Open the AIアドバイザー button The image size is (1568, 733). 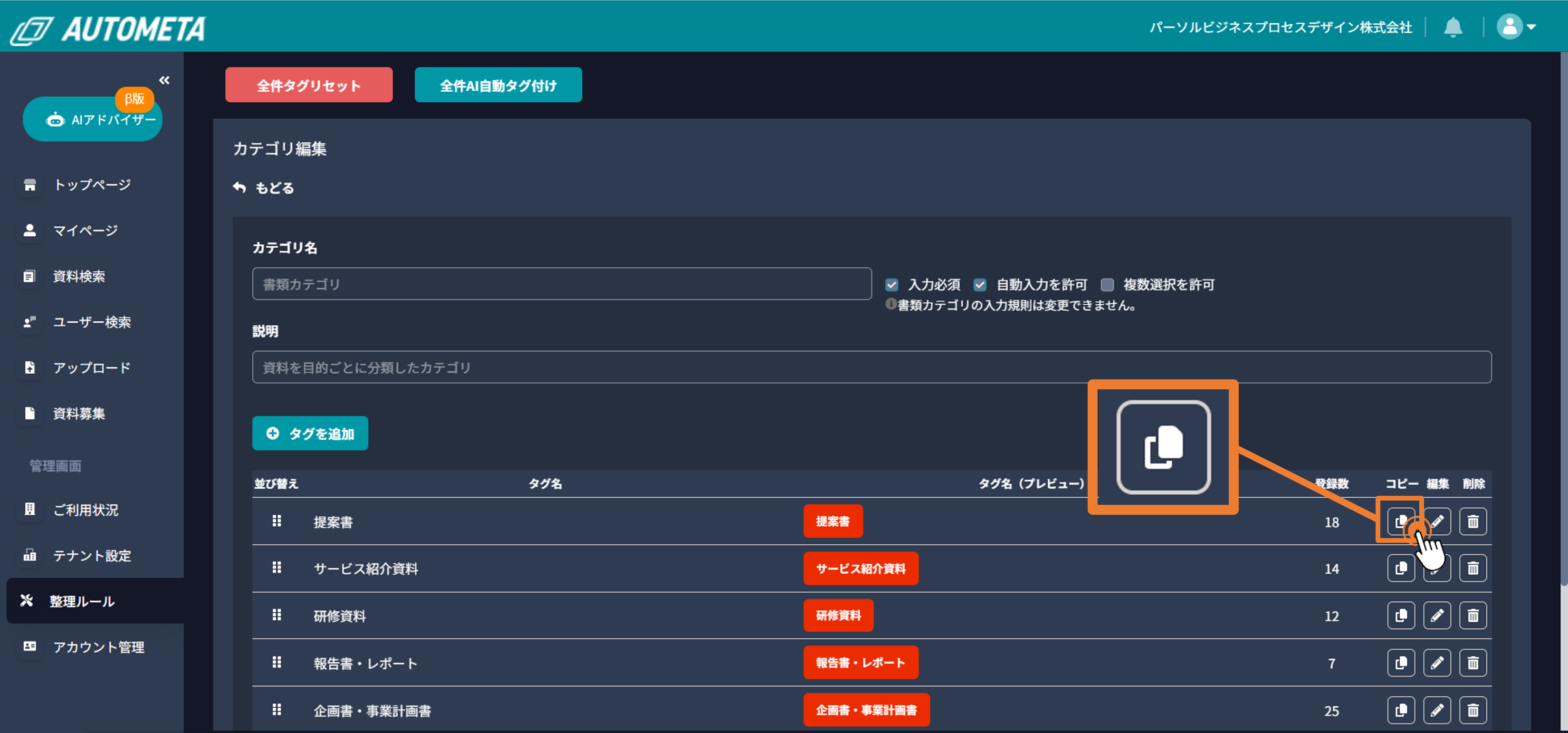tap(93, 119)
